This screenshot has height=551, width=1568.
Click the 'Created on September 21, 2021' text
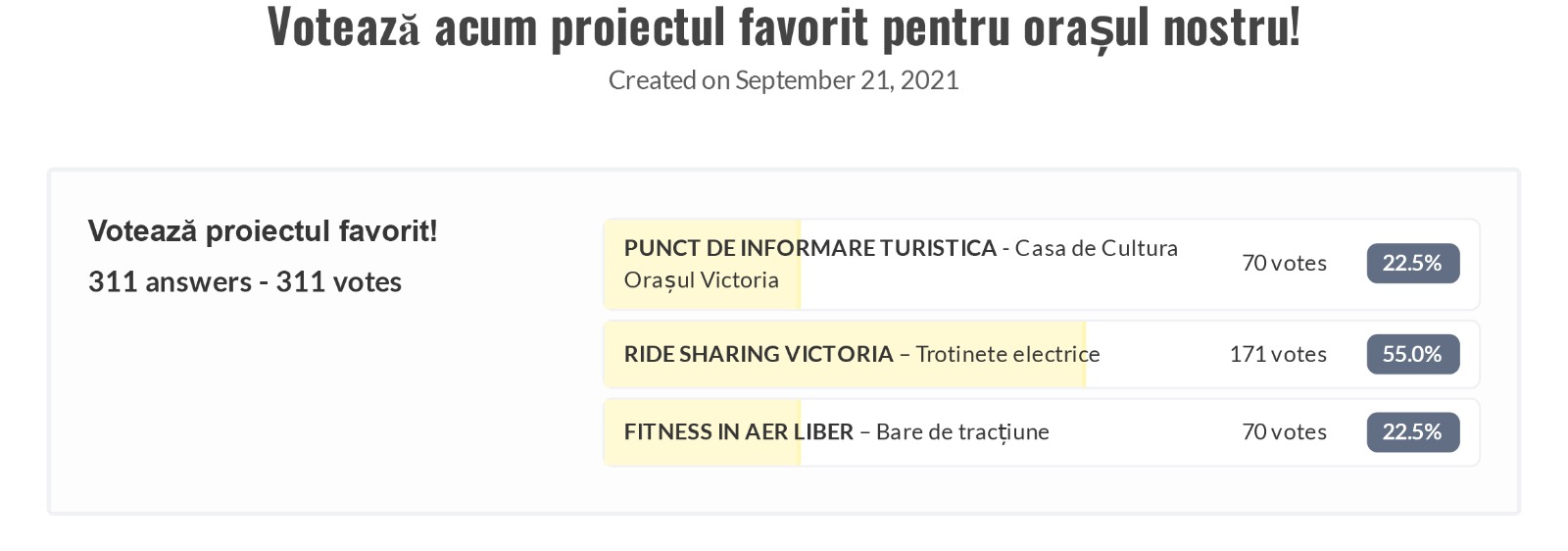[784, 80]
